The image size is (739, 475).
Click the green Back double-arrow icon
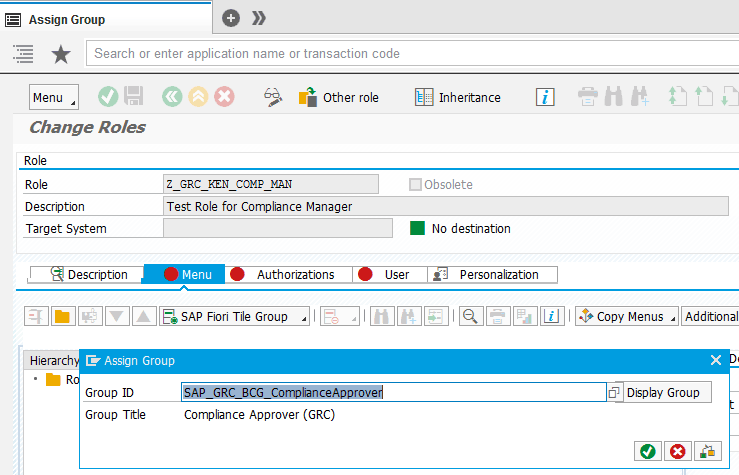click(x=172, y=97)
